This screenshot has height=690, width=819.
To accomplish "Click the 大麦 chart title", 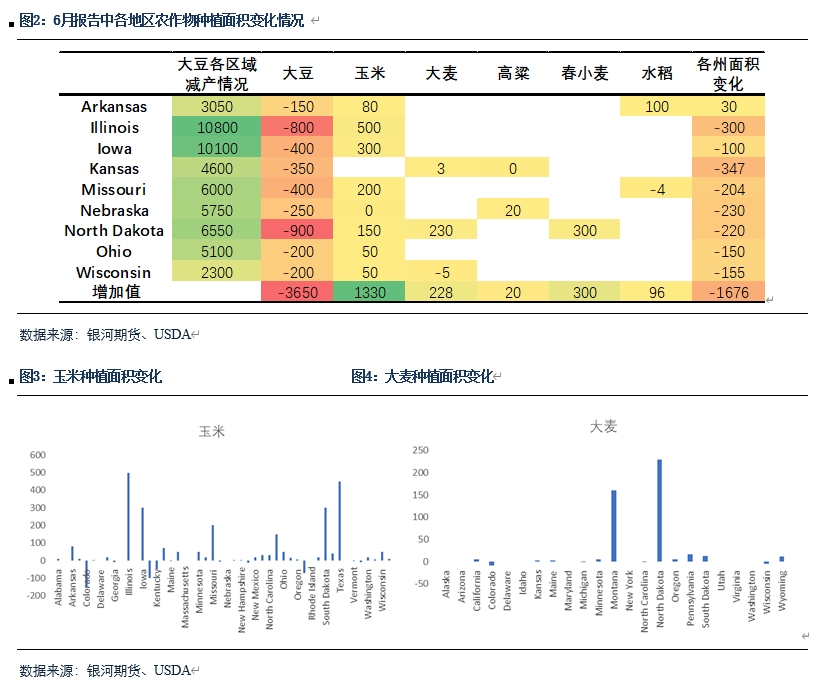I will (603, 427).
